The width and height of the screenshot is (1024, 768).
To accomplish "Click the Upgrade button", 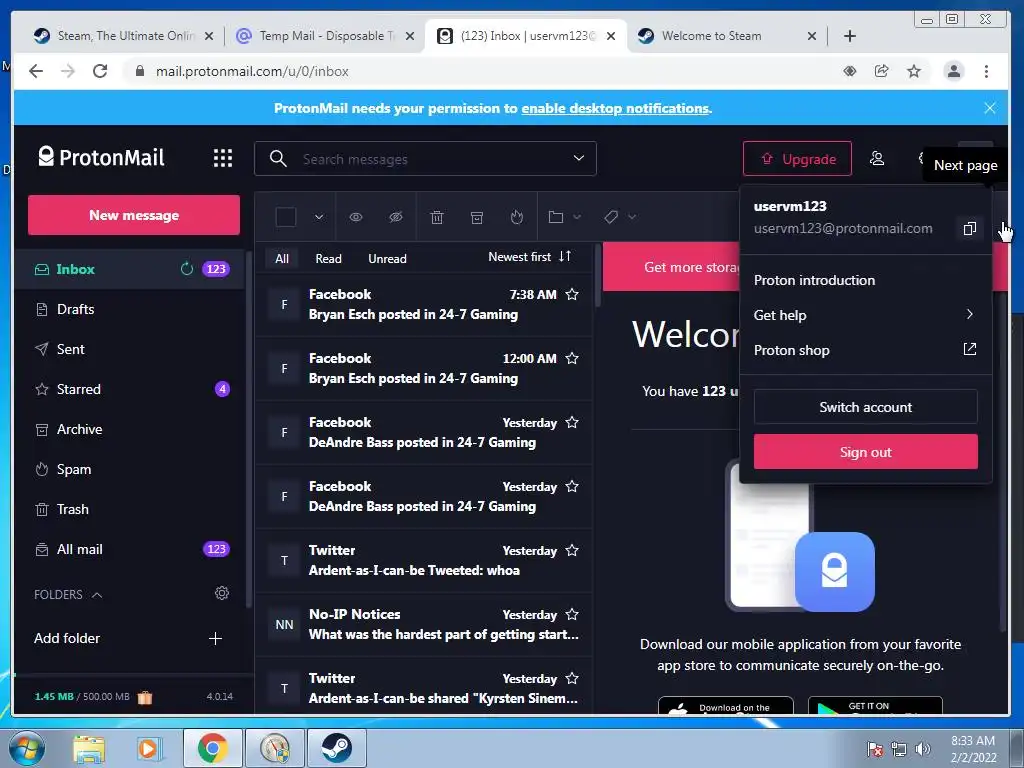I will (x=797, y=159).
